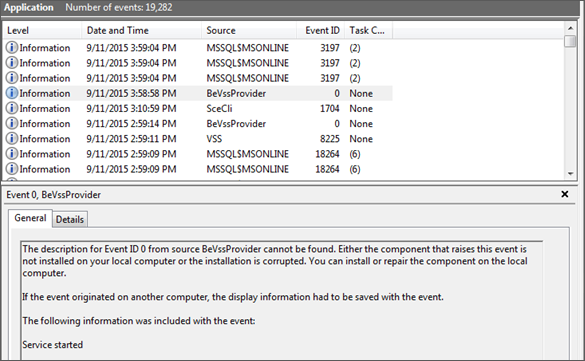Click the event list scrollbar thumb
This screenshot has height=361, width=585.
point(570,41)
